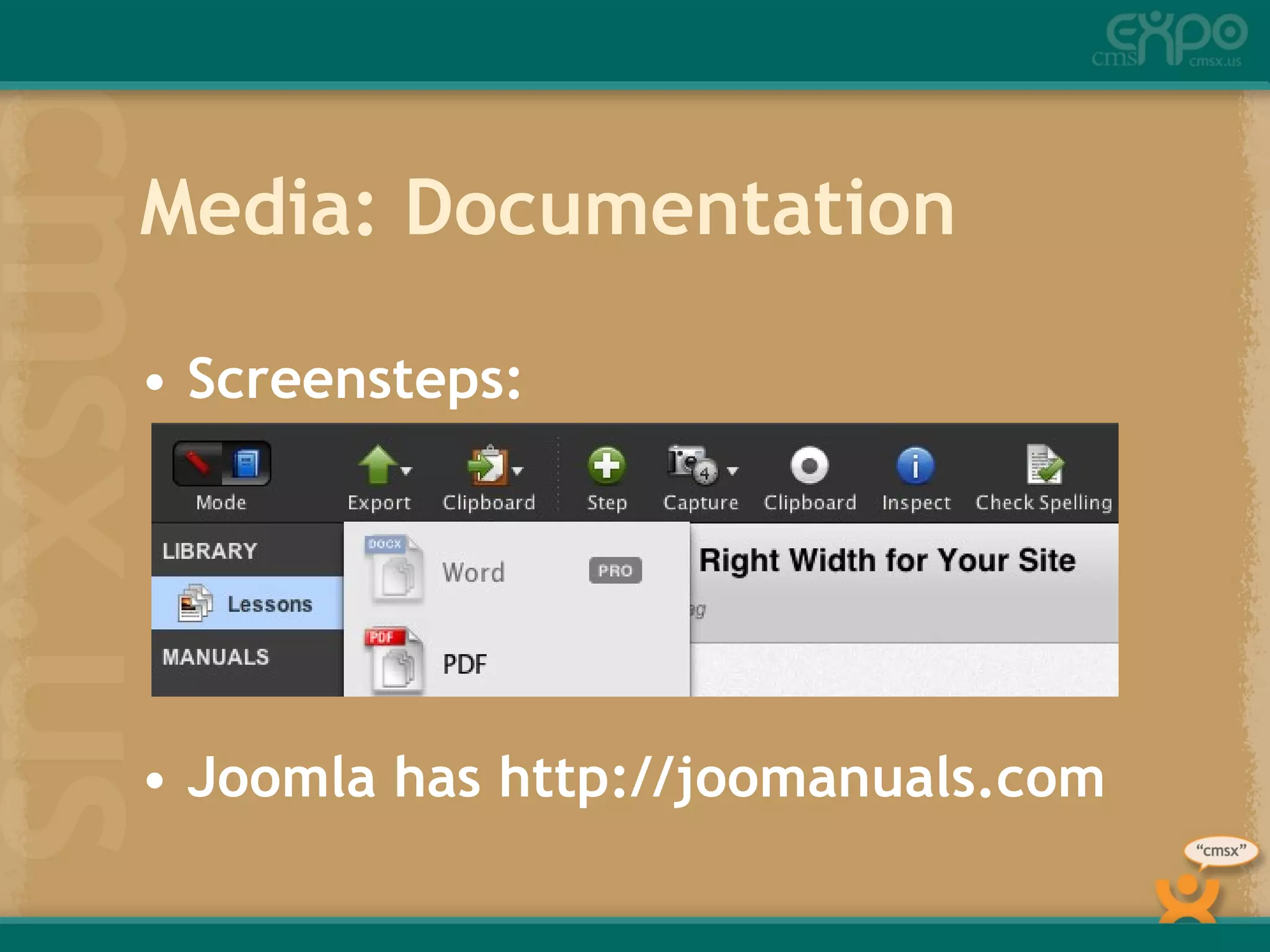
Task: Click the DOCX file icon
Action: [394, 569]
